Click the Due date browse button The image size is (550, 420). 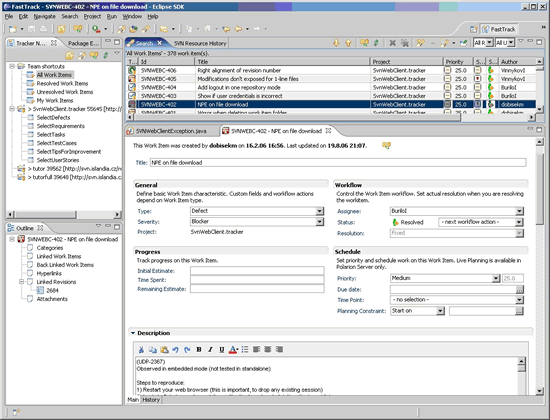[519, 289]
